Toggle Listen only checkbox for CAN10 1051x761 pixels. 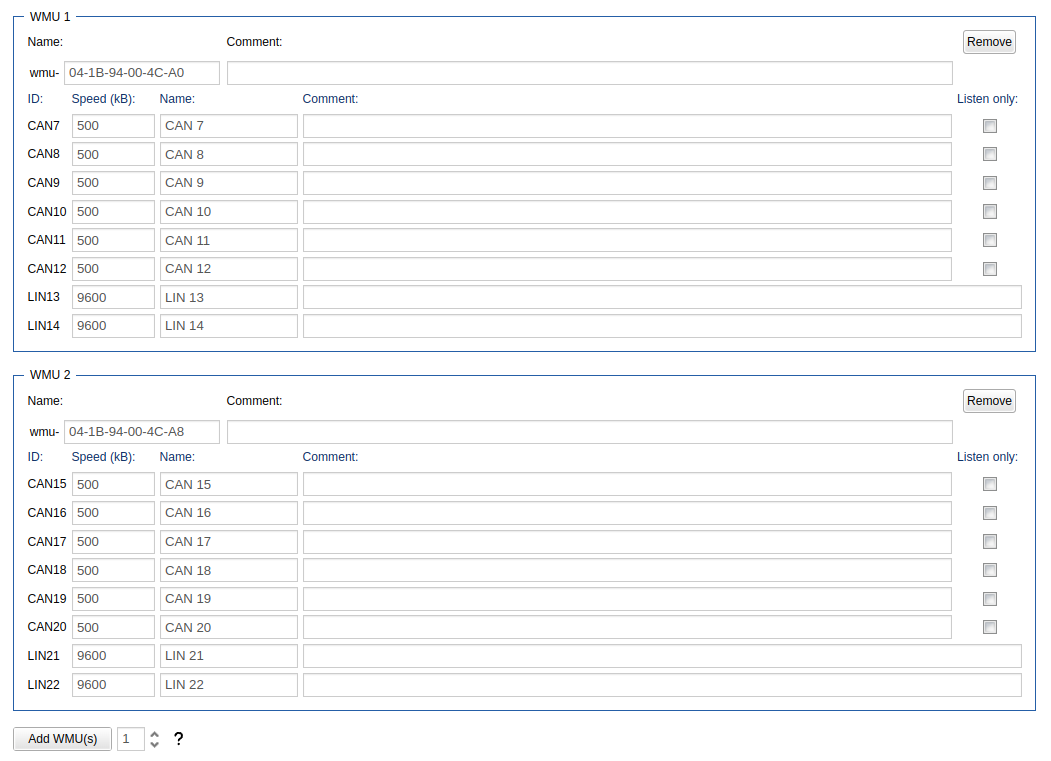pyautogui.click(x=990, y=212)
